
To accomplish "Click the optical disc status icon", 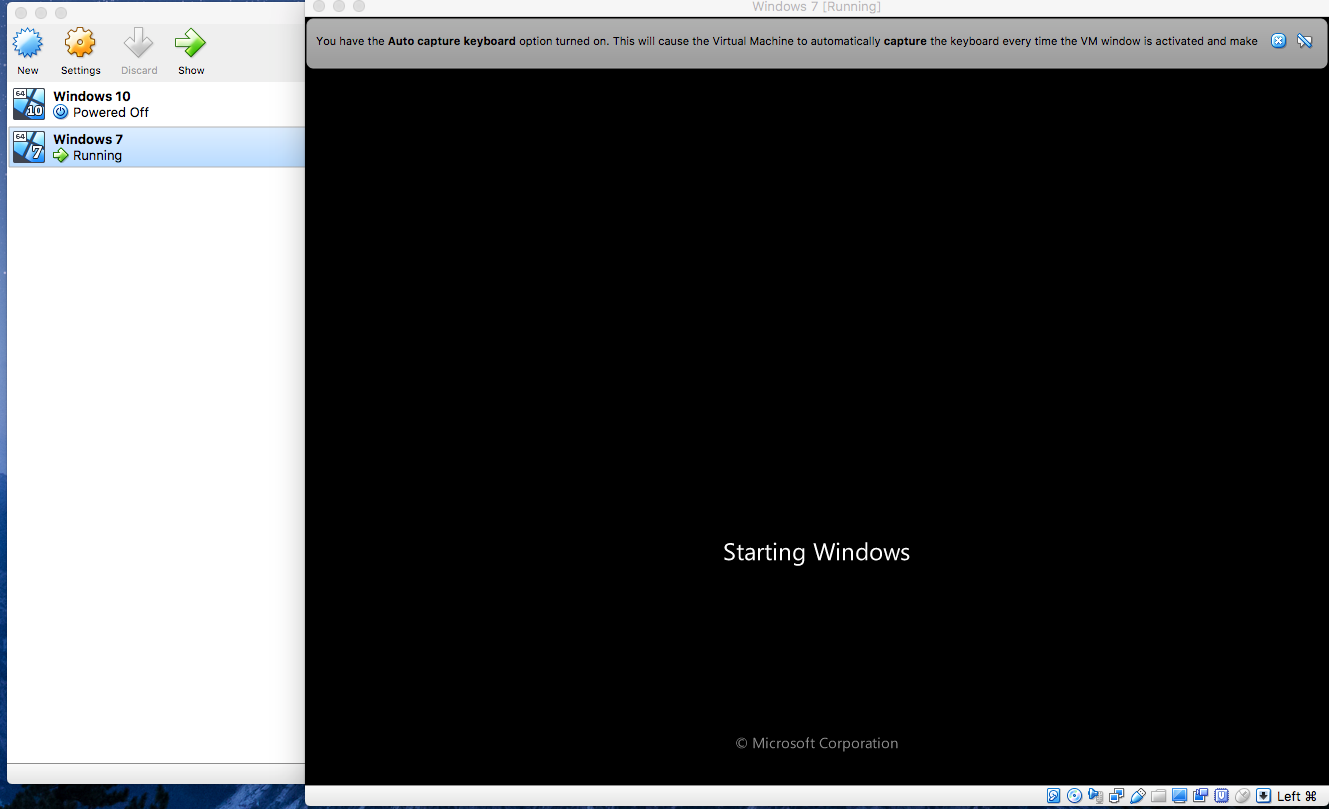I will click(1075, 796).
